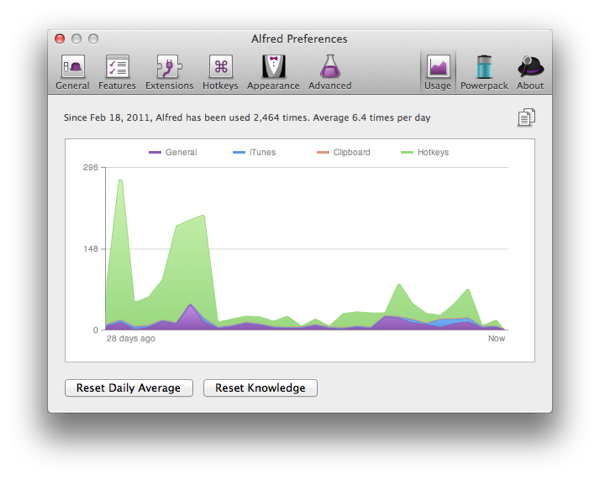Screen dimensions: 600x479
Task: Click the Hotkeys legend entry
Action: [425, 152]
